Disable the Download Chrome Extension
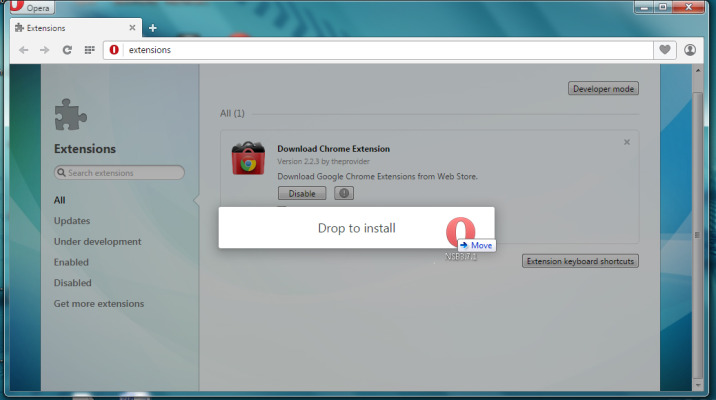 coord(301,193)
